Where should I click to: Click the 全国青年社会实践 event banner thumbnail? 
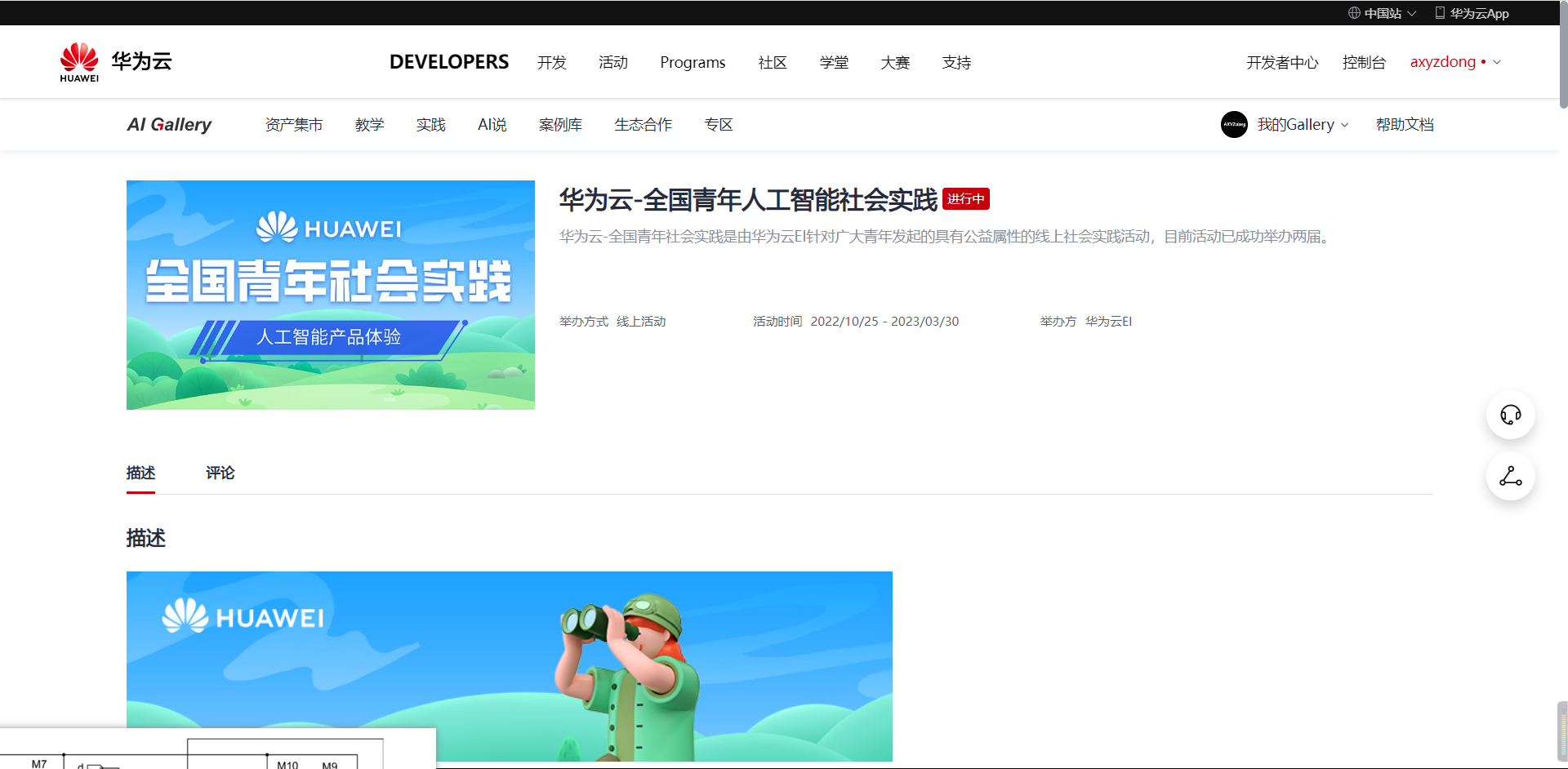click(331, 295)
